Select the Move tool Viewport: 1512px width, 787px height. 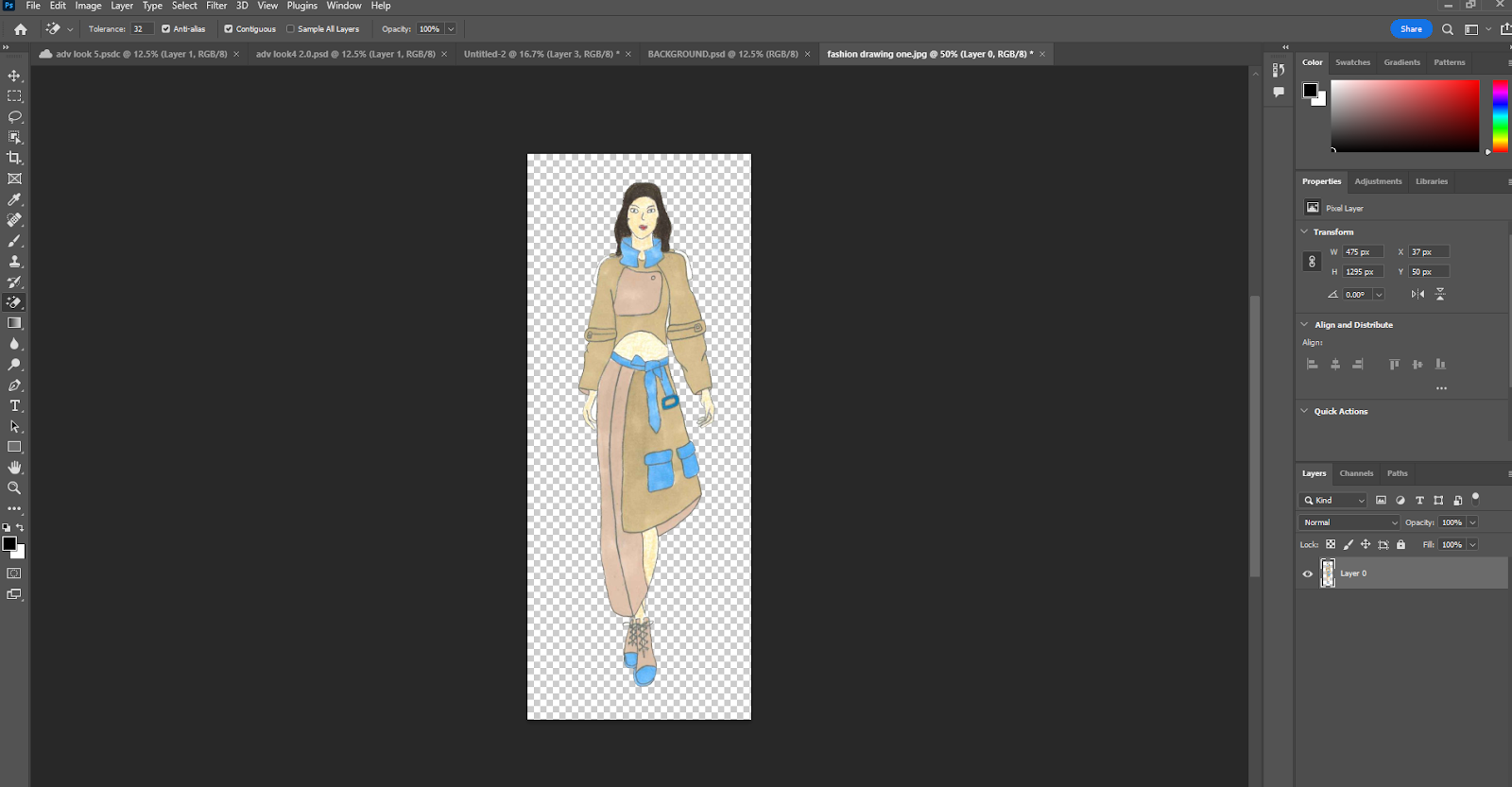pyautogui.click(x=14, y=76)
